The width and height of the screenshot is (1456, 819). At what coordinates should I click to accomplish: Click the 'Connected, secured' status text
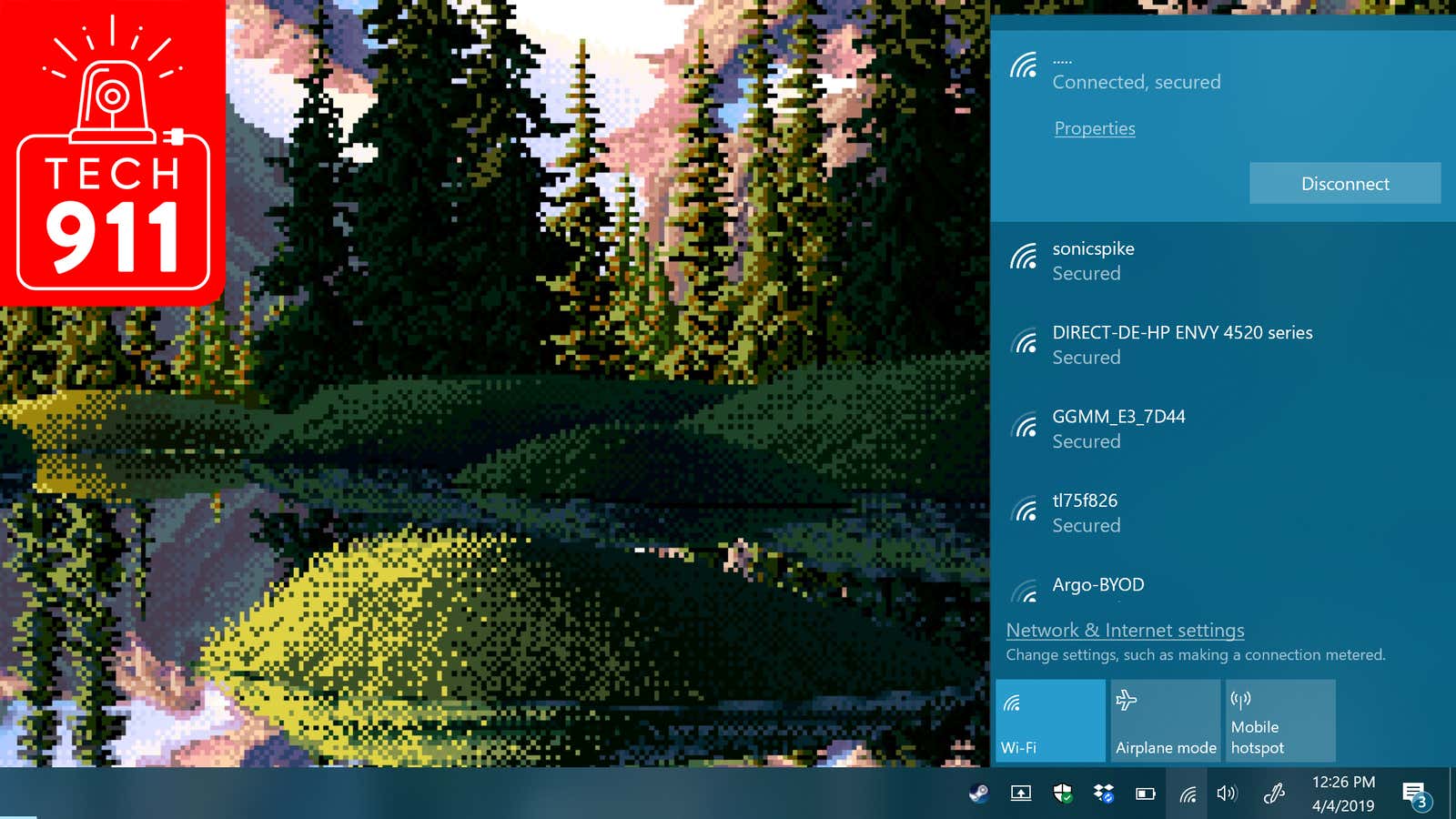pyautogui.click(x=1137, y=82)
